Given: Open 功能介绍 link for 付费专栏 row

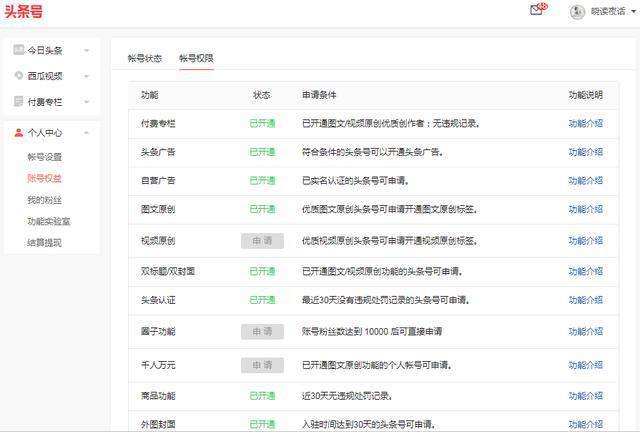Looking at the screenshot, I should (x=586, y=123).
